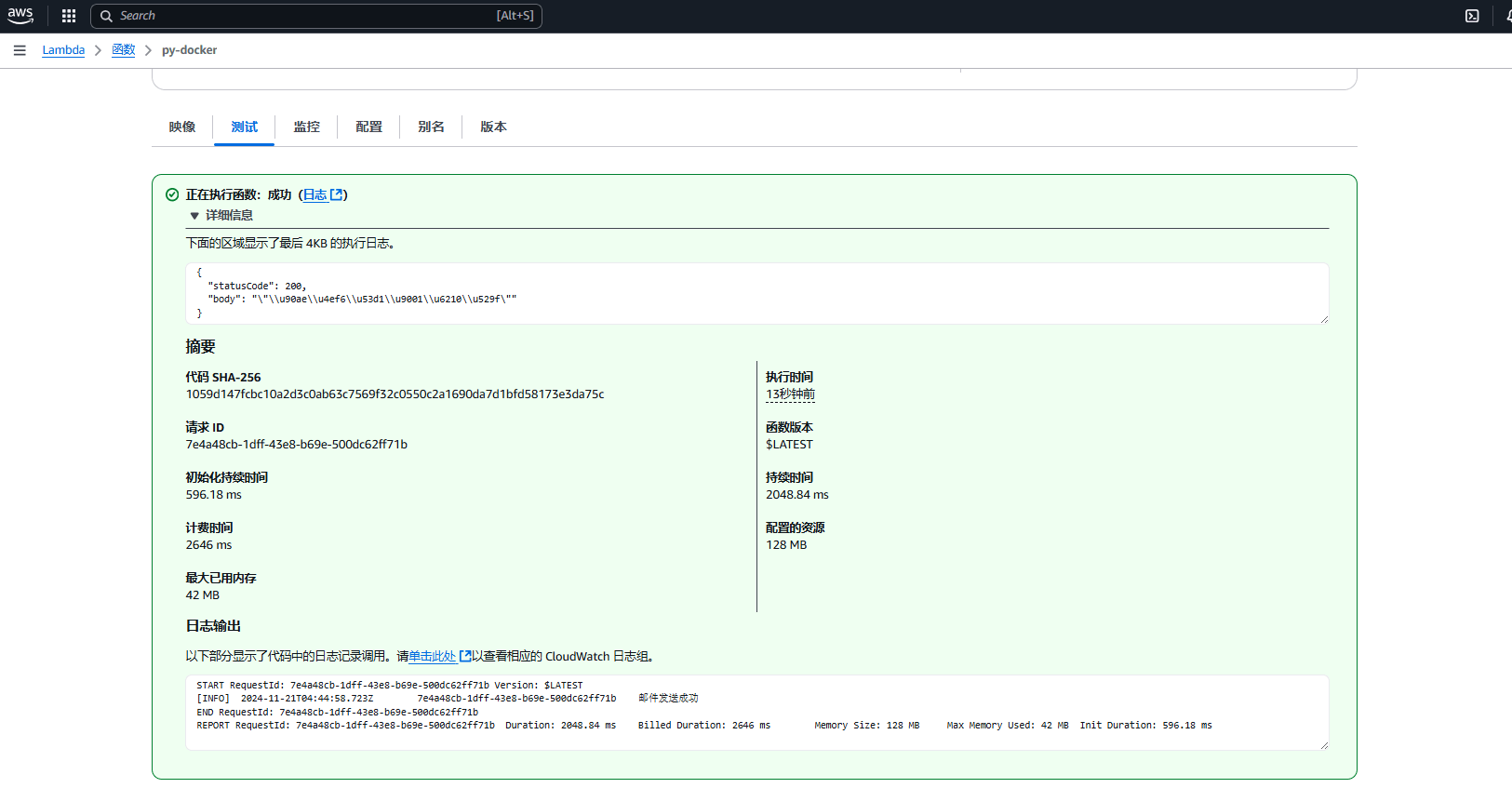The width and height of the screenshot is (1512, 788).
Task: Click 单击此处 to view CloudWatch logs
Action: (x=432, y=656)
